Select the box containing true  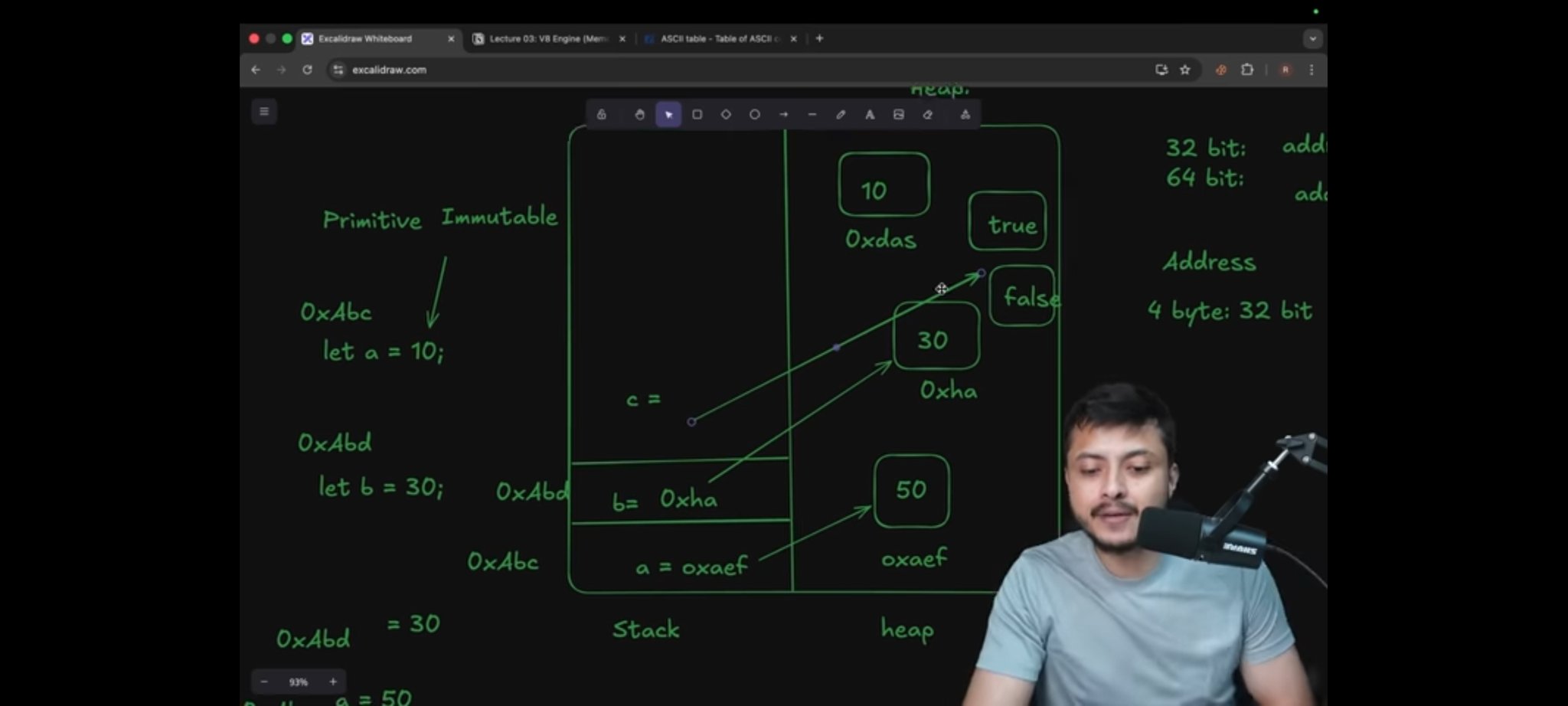pyautogui.click(x=1007, y=221)
